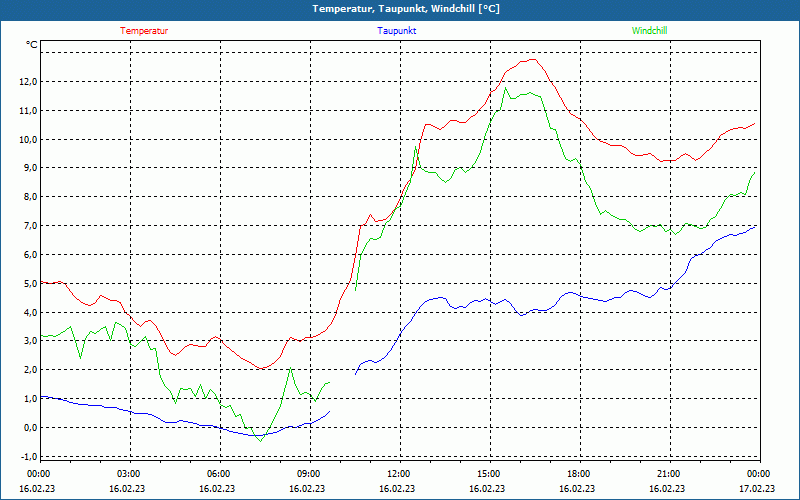Click the 17.02.23 date label
This screenshot has width=800, height=500.
[x=757, y=488]
